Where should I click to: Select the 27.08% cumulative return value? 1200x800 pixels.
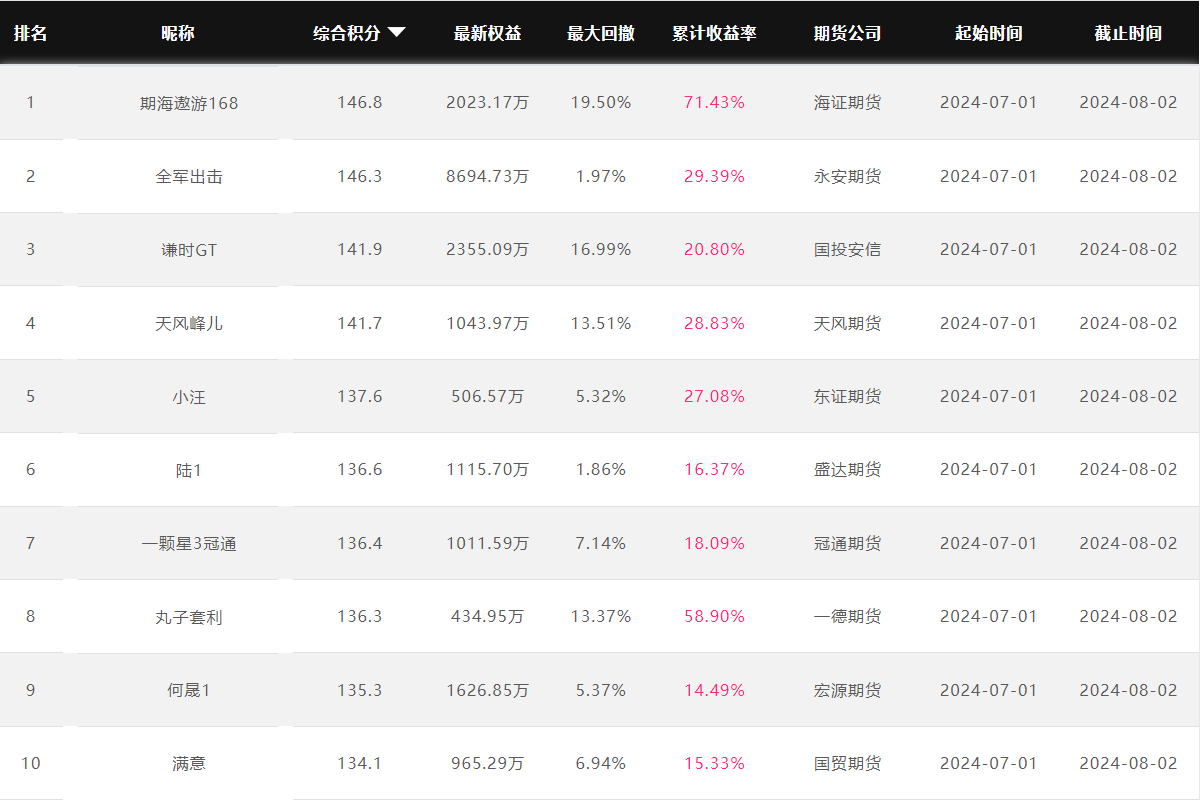coord(714,396)
